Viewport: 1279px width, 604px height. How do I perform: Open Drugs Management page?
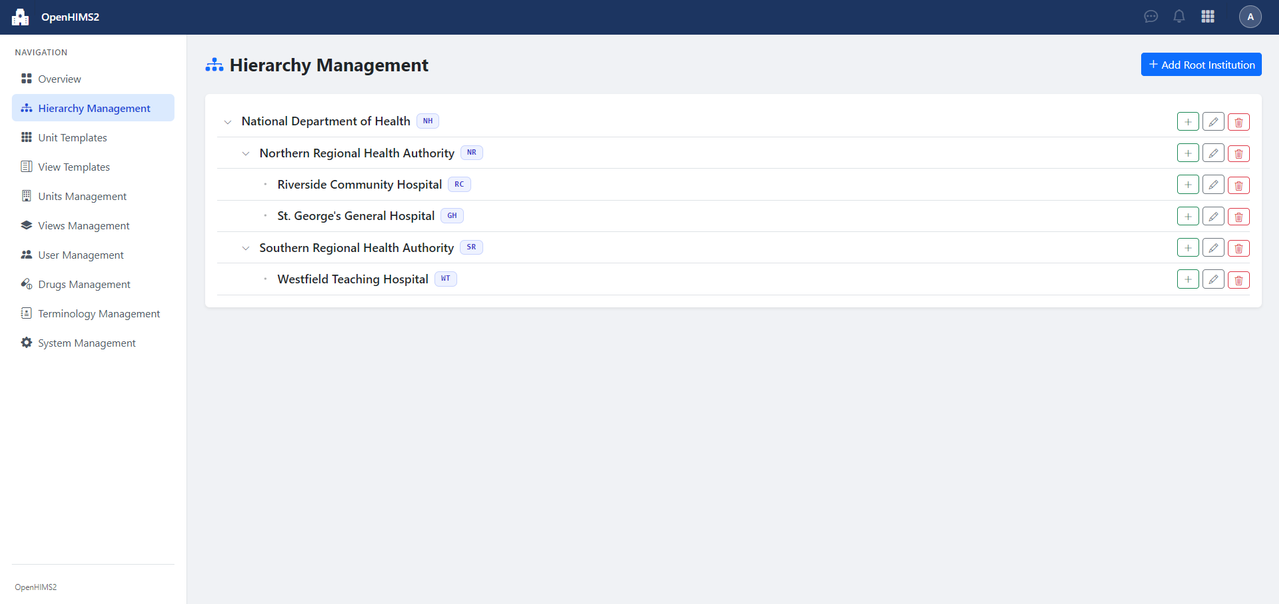(93, 284)
